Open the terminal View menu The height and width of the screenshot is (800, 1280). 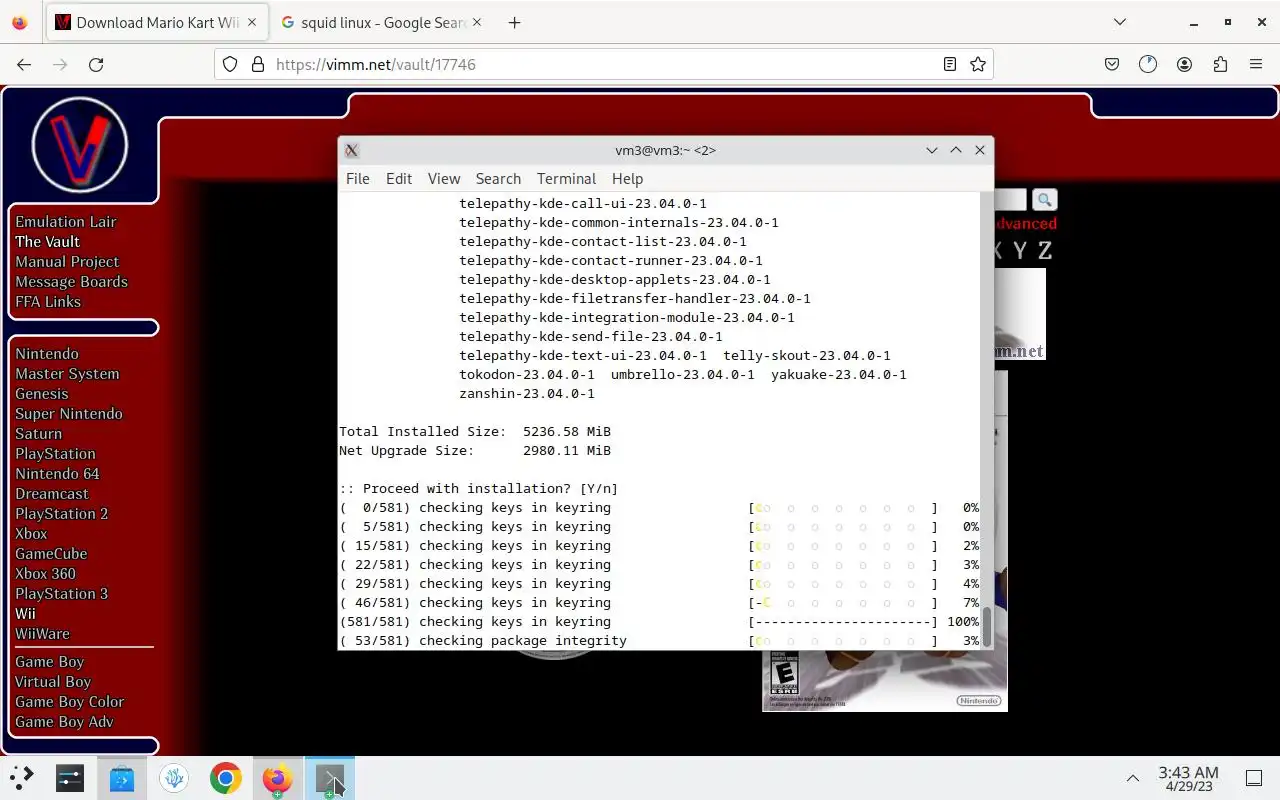point(444,178)
